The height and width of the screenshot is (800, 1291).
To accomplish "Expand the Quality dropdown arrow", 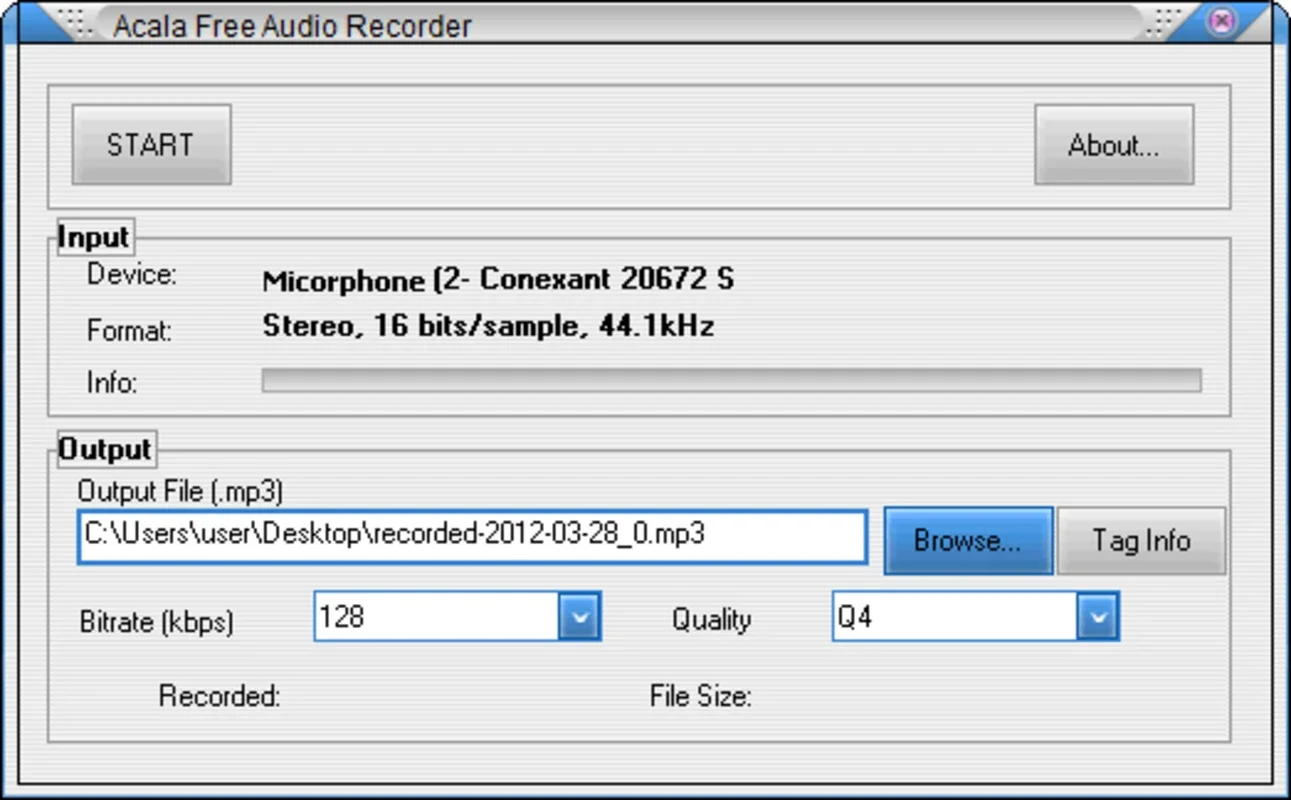I will [x=1097, y=617].
